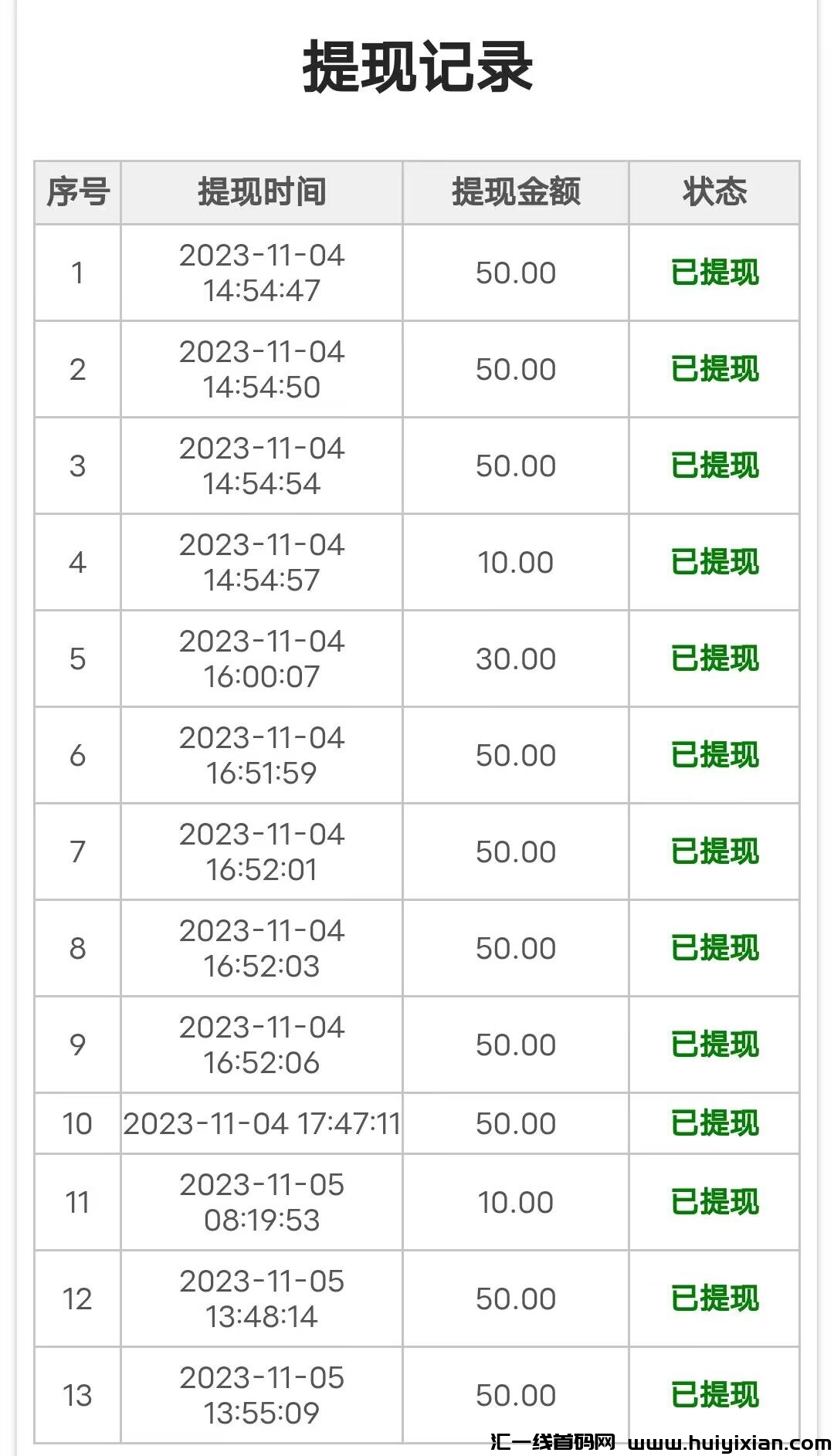This screenshot has height=1456, width=834.
Task: Click serial number 7 cell
Action: [x=77, y=852]
